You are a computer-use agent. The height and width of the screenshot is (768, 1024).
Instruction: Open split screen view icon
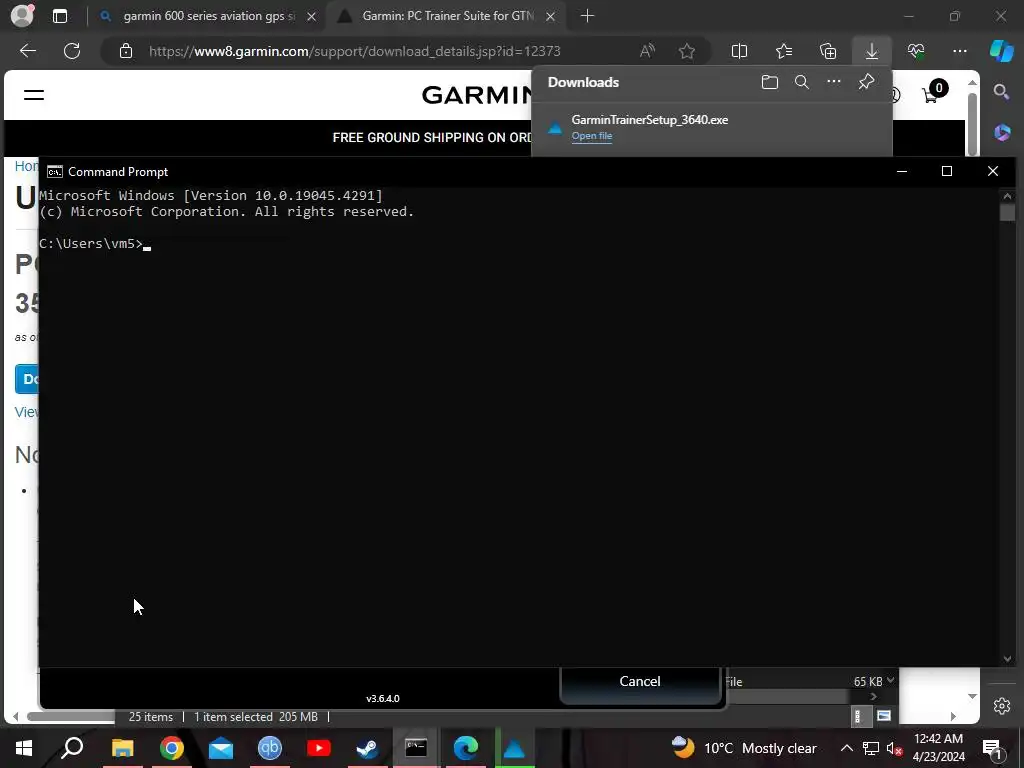(x=739, y=51)
